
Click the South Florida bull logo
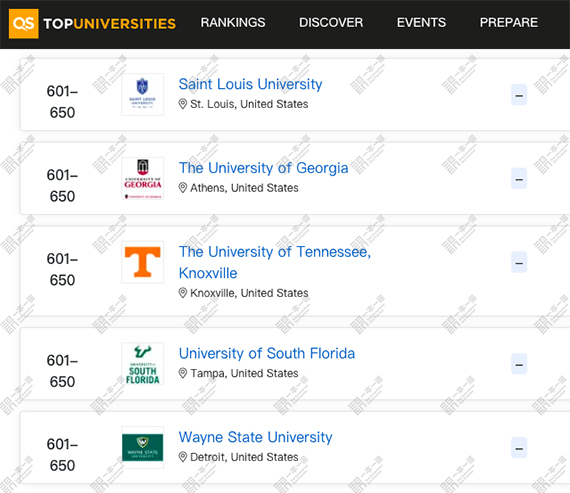pos(142,364)
